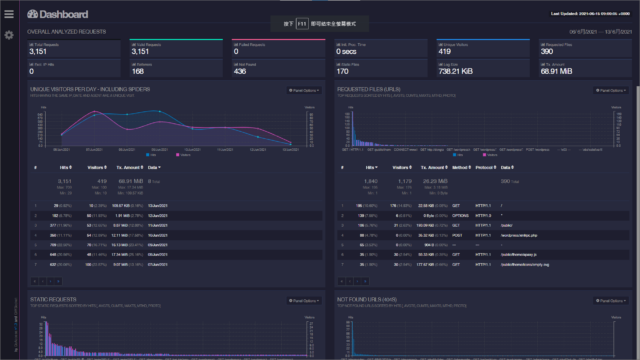This screenshot has width=640, height=360.
Task: Sort Requested Files table by Protocol
Action: click(x=486, y=167)
